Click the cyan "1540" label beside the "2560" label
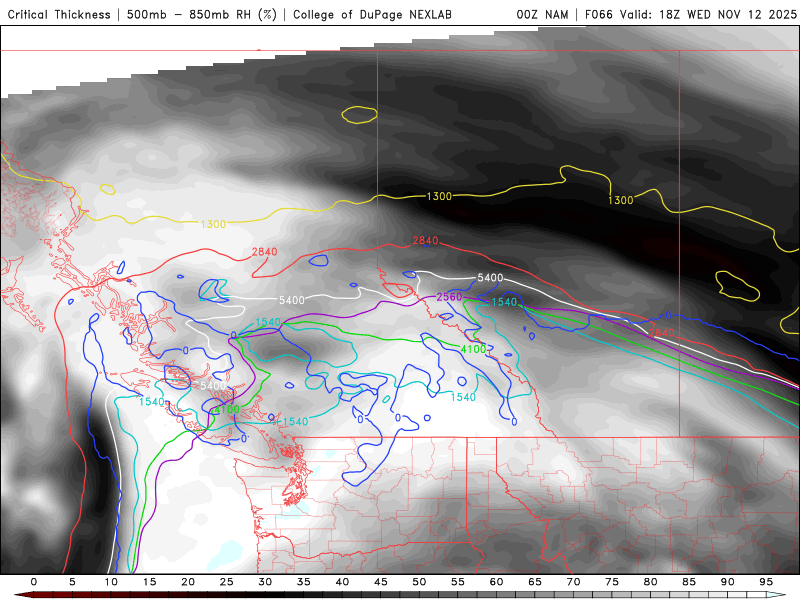Viewport: 800px width, 600px height. [x=504, y=302]
